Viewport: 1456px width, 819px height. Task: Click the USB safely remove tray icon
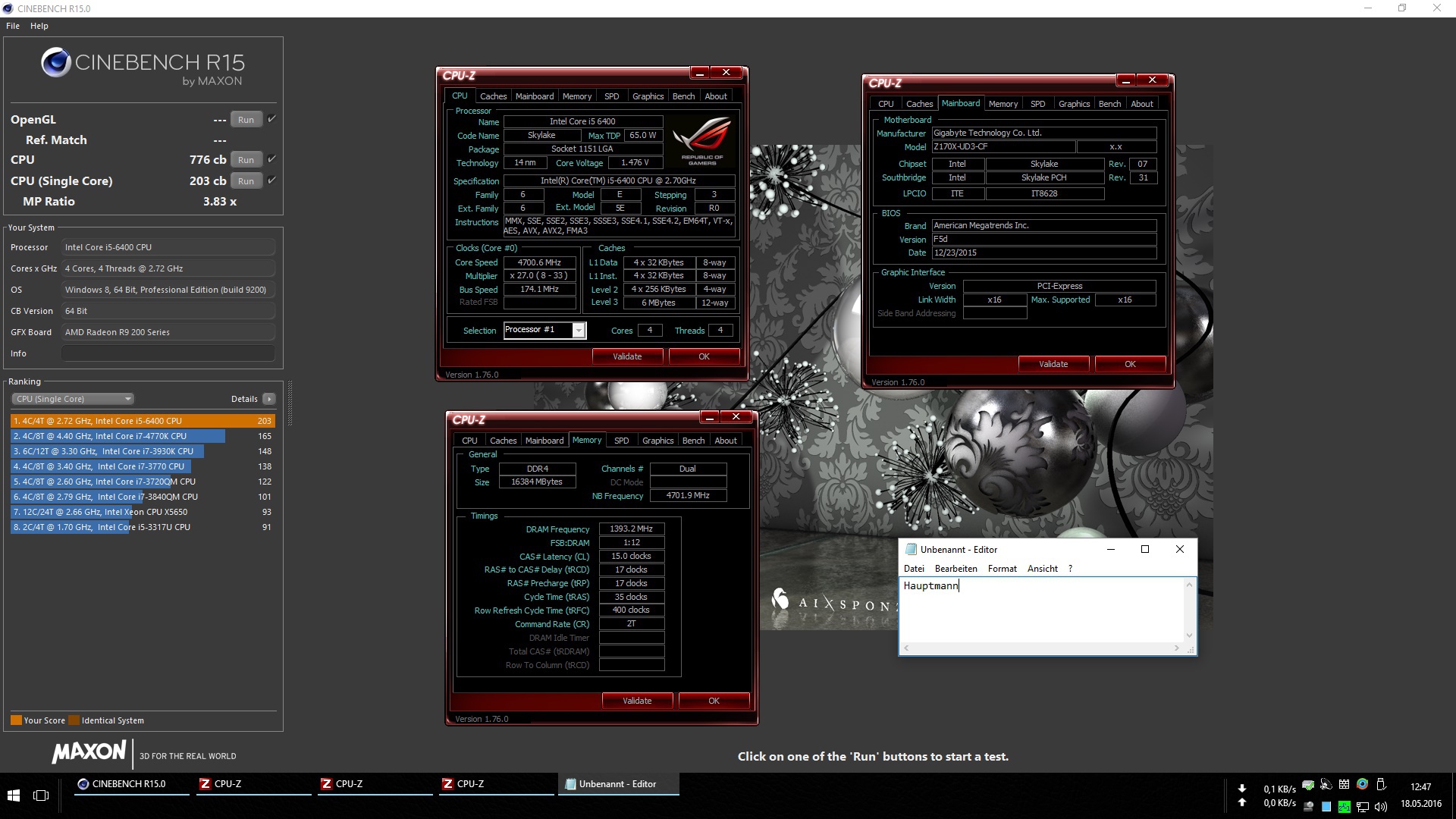(x=1381, y=785)
